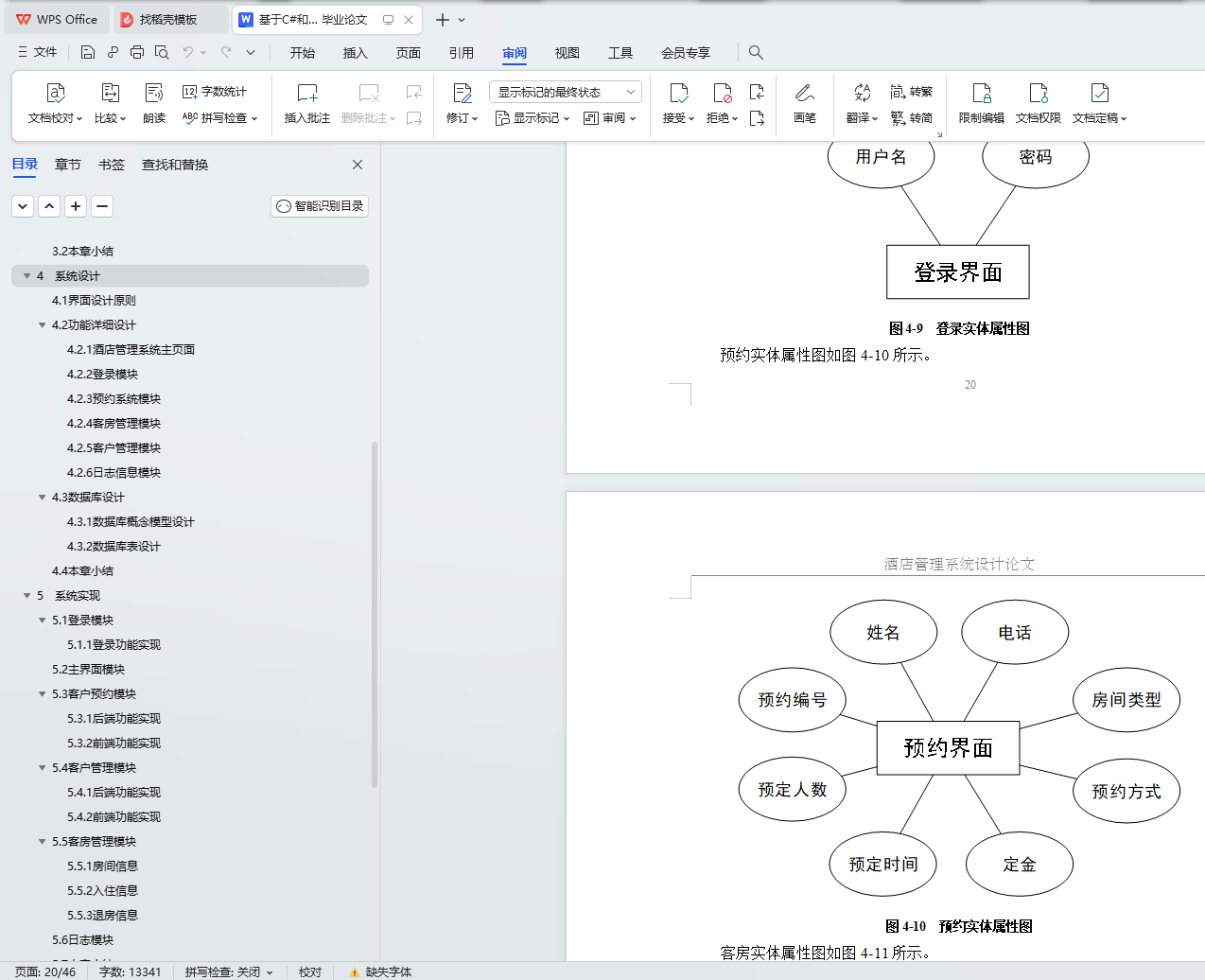Collapse the 5.3客户预约模块 tree node
This screenshot has width=1205, height=980.
pos(42,694)
